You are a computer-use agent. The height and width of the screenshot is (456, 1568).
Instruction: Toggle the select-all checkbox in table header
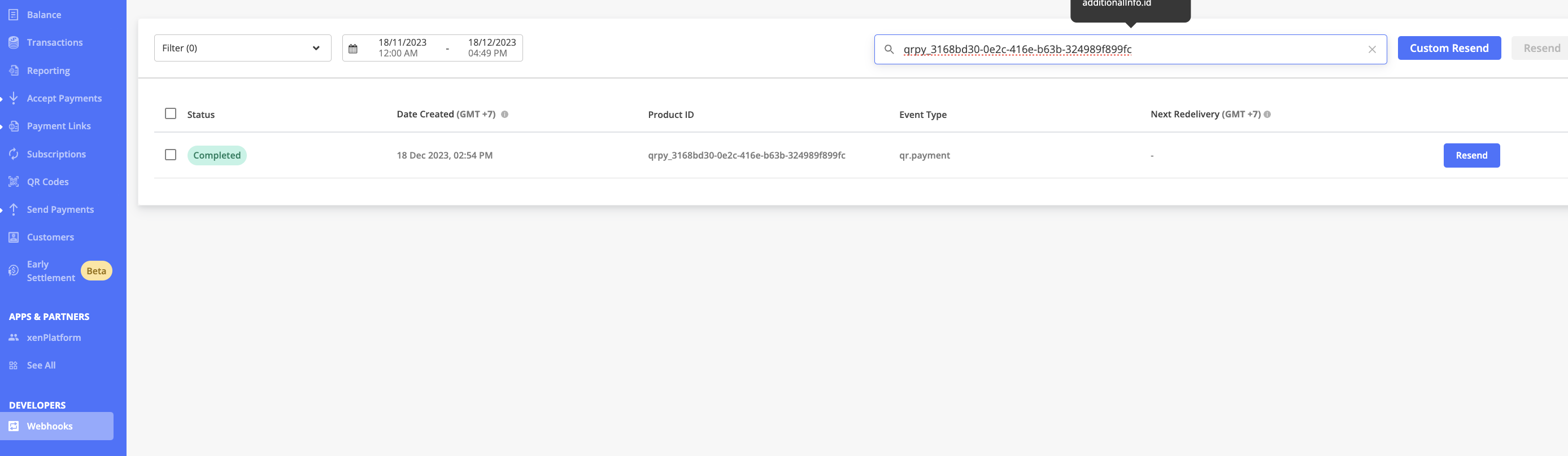pos(171,113)
